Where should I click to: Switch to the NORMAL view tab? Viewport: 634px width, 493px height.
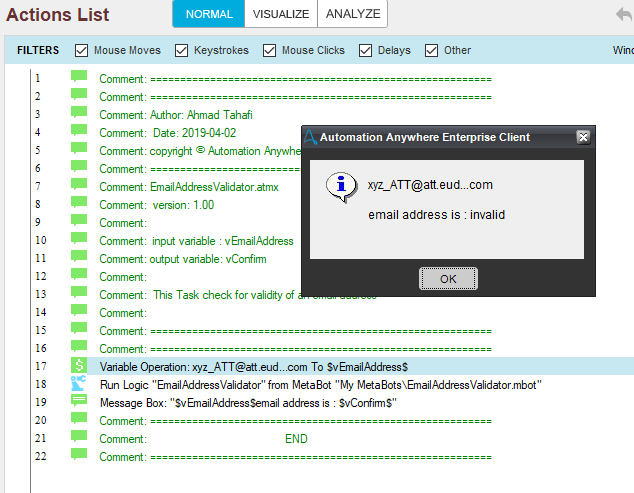tap(209, 14)
